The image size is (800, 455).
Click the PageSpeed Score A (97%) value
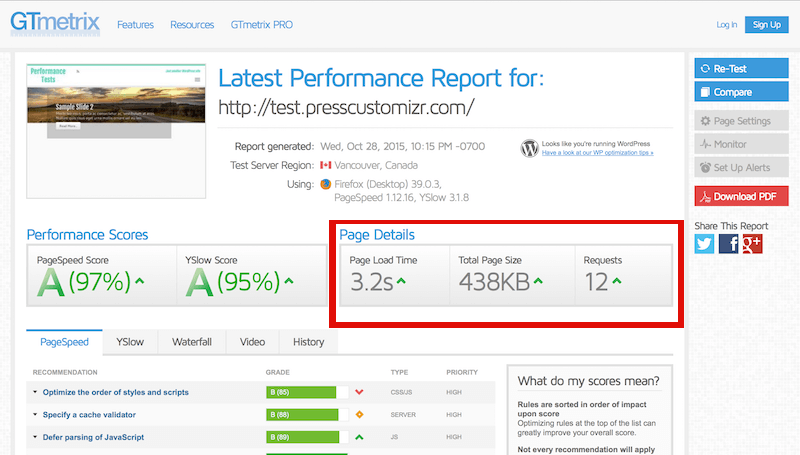(84, 282)
